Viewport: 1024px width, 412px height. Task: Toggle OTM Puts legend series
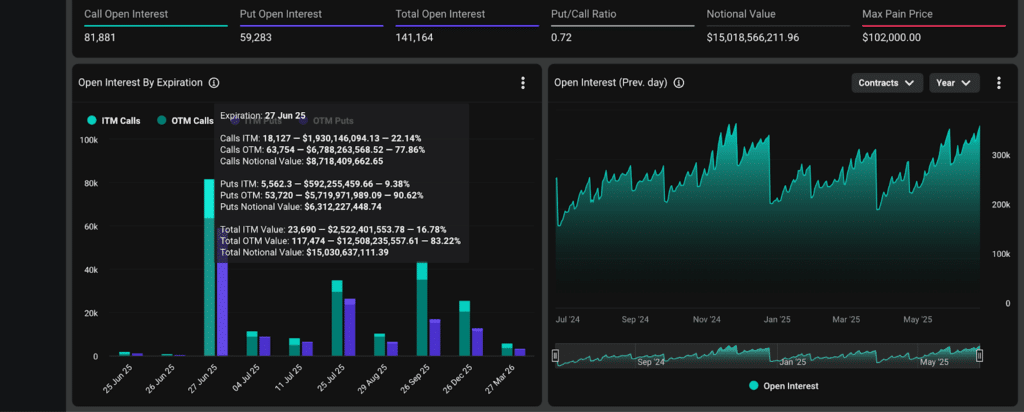(327, 120)
